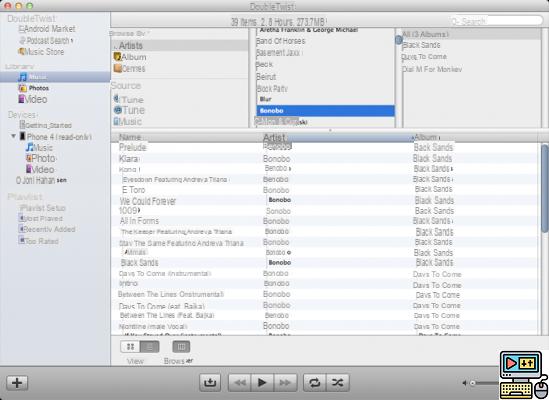Select artist Bonobo in list
The image size is (549, 400).
(x=325, y=111)
